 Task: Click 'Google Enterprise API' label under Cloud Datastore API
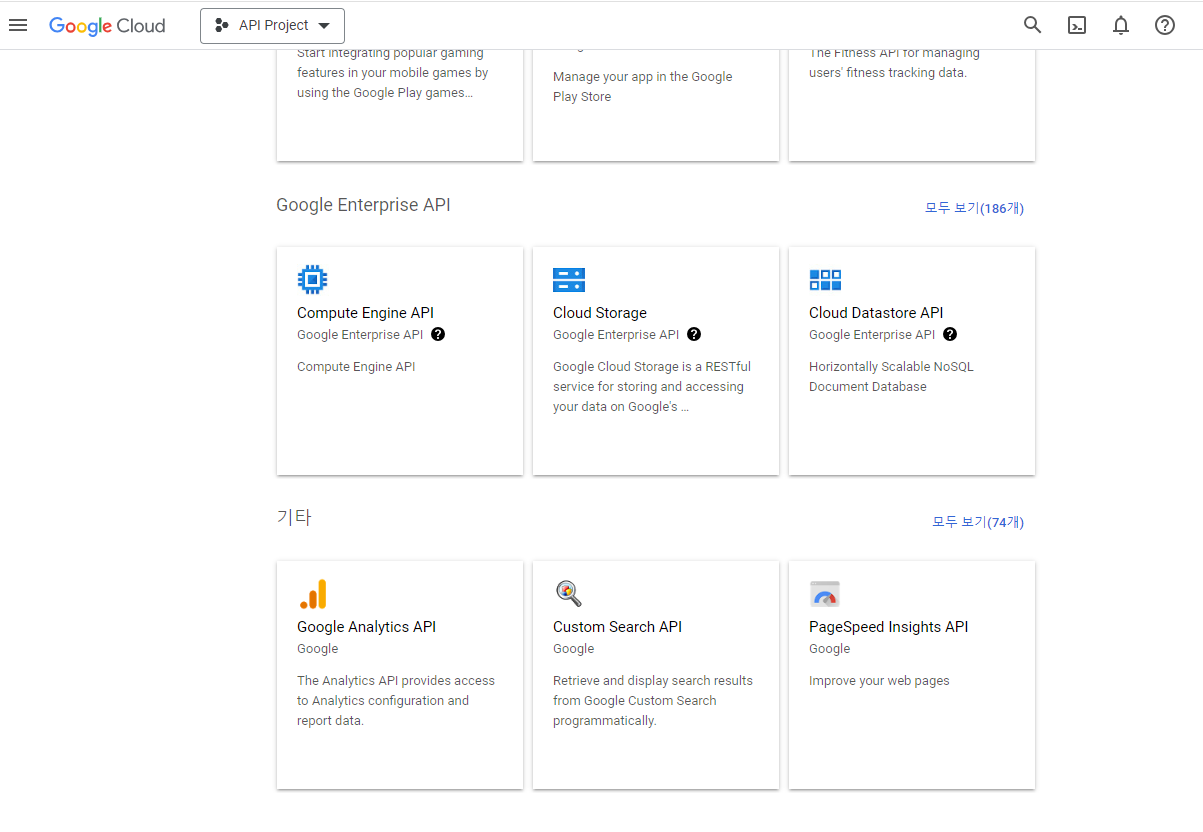(872, 335)
